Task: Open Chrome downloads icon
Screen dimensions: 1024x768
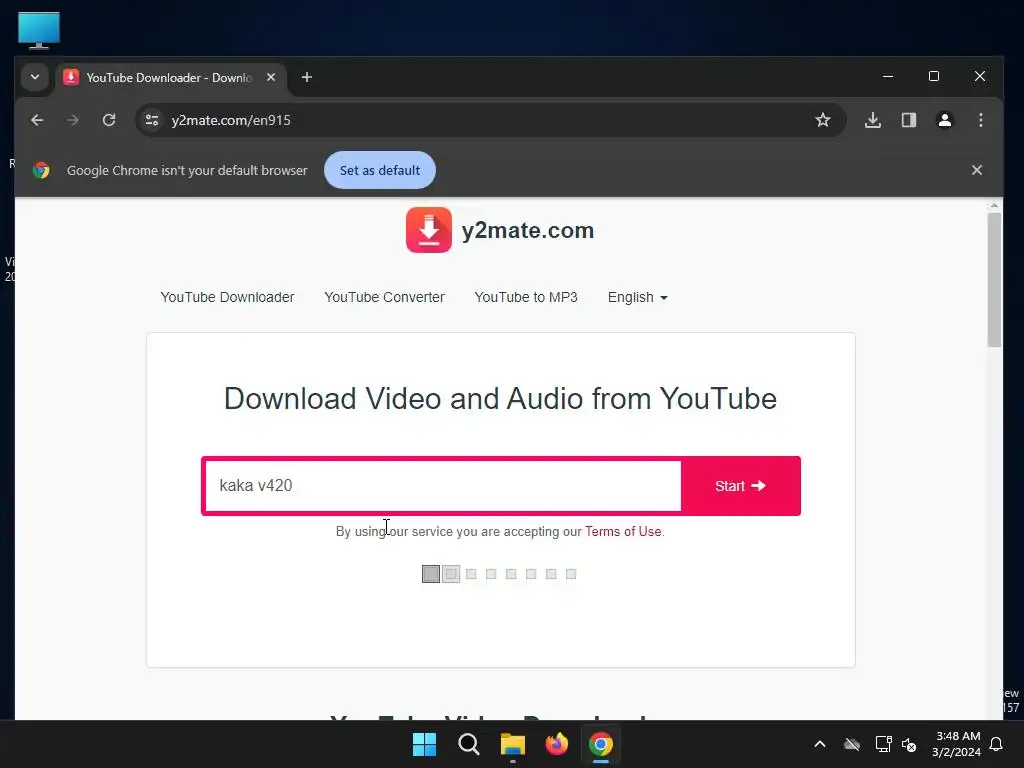Action: click(872, 120)
